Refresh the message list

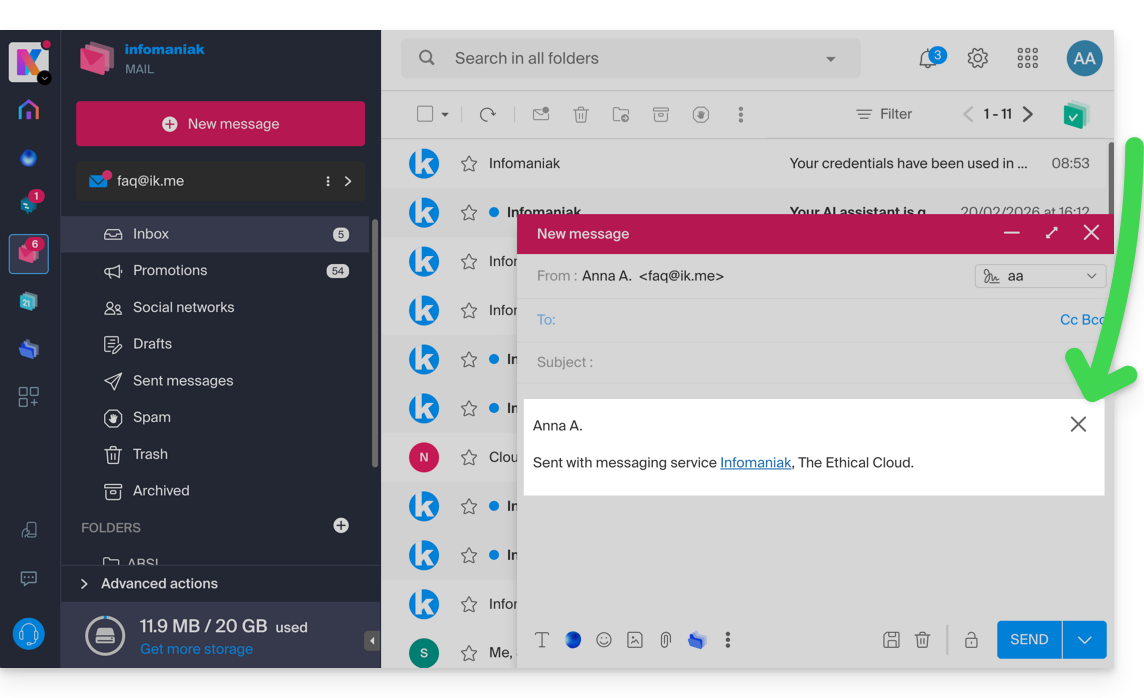[488, 115]
